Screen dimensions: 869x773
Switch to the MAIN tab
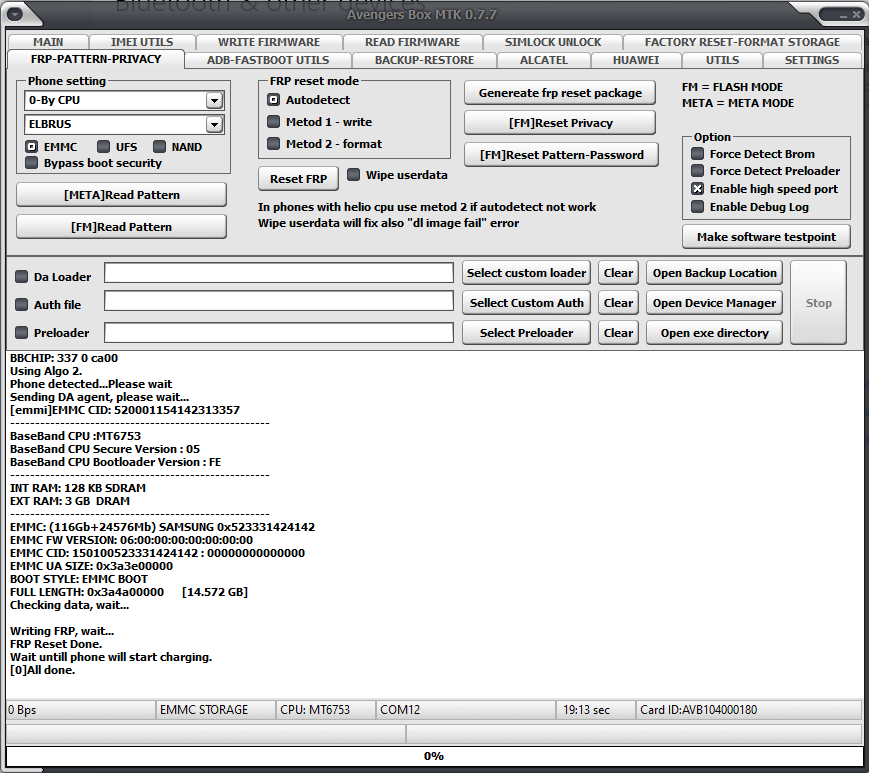(x=48, y=42)
